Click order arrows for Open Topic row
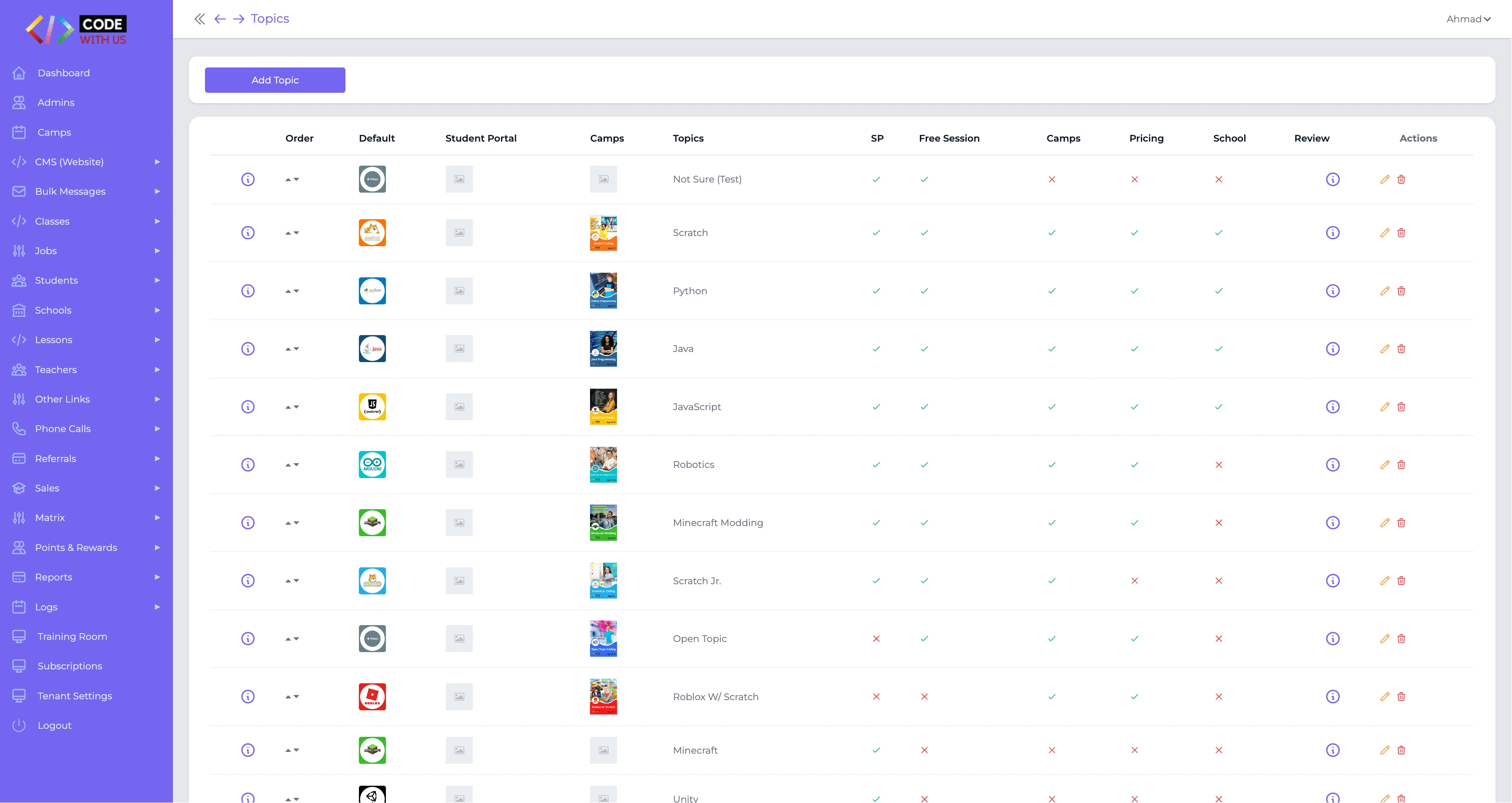 pyautogui.click(x=292, y=639)
